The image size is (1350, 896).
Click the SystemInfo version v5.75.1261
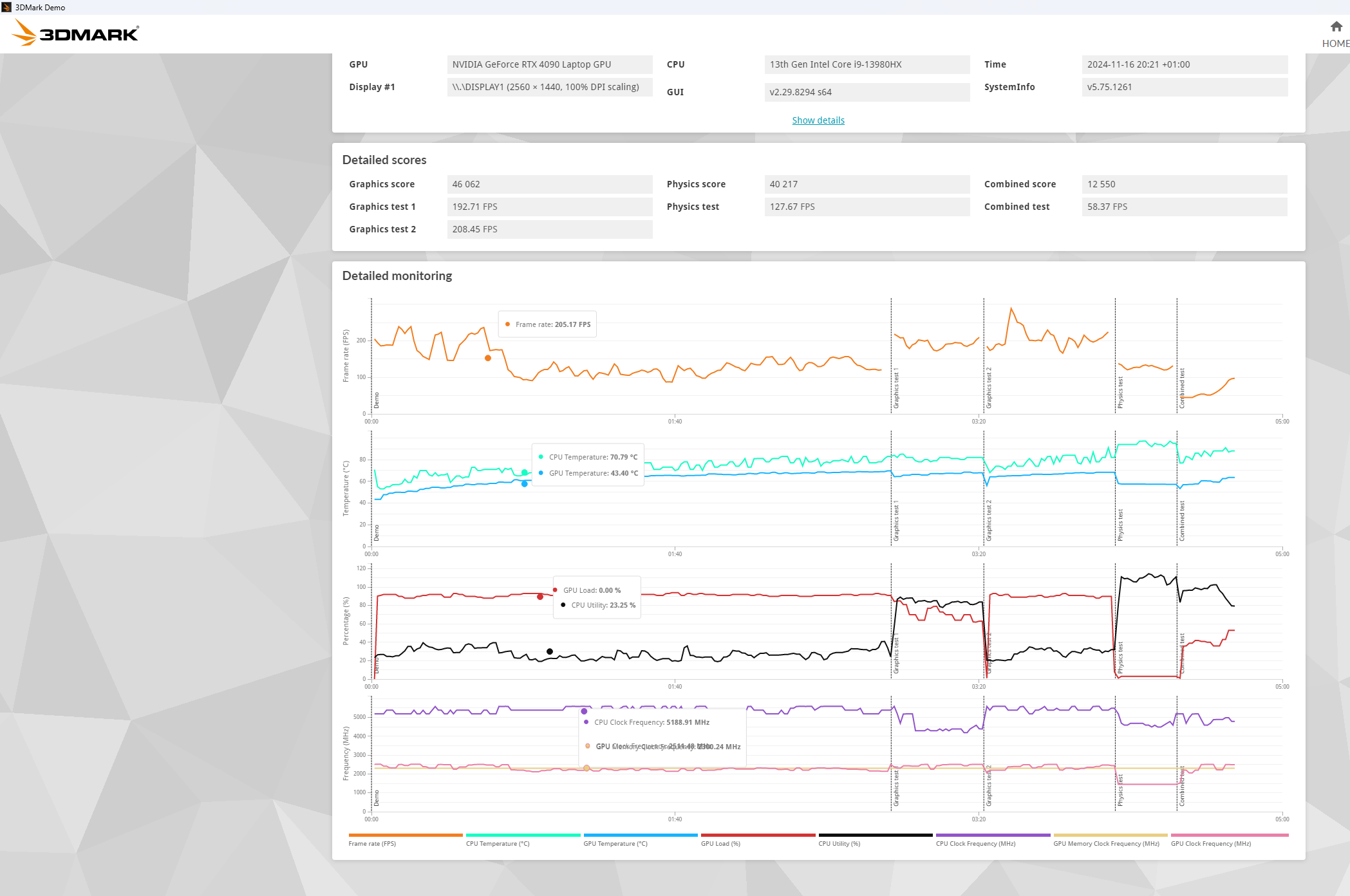tap(1185, 87)
